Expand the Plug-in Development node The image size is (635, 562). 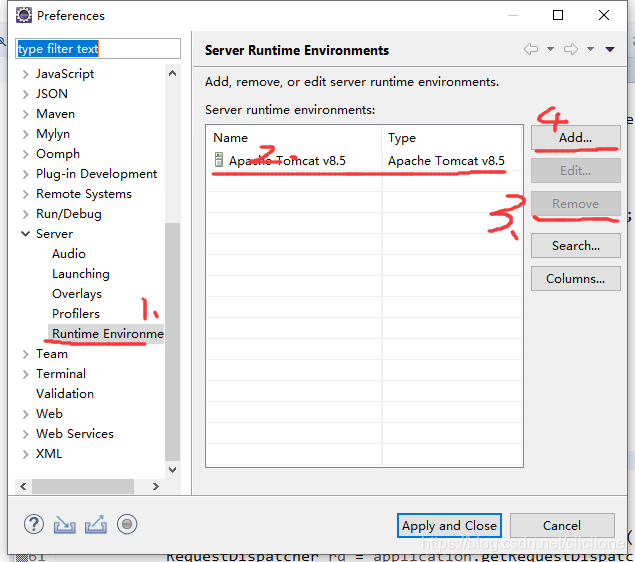pos(26,174)
